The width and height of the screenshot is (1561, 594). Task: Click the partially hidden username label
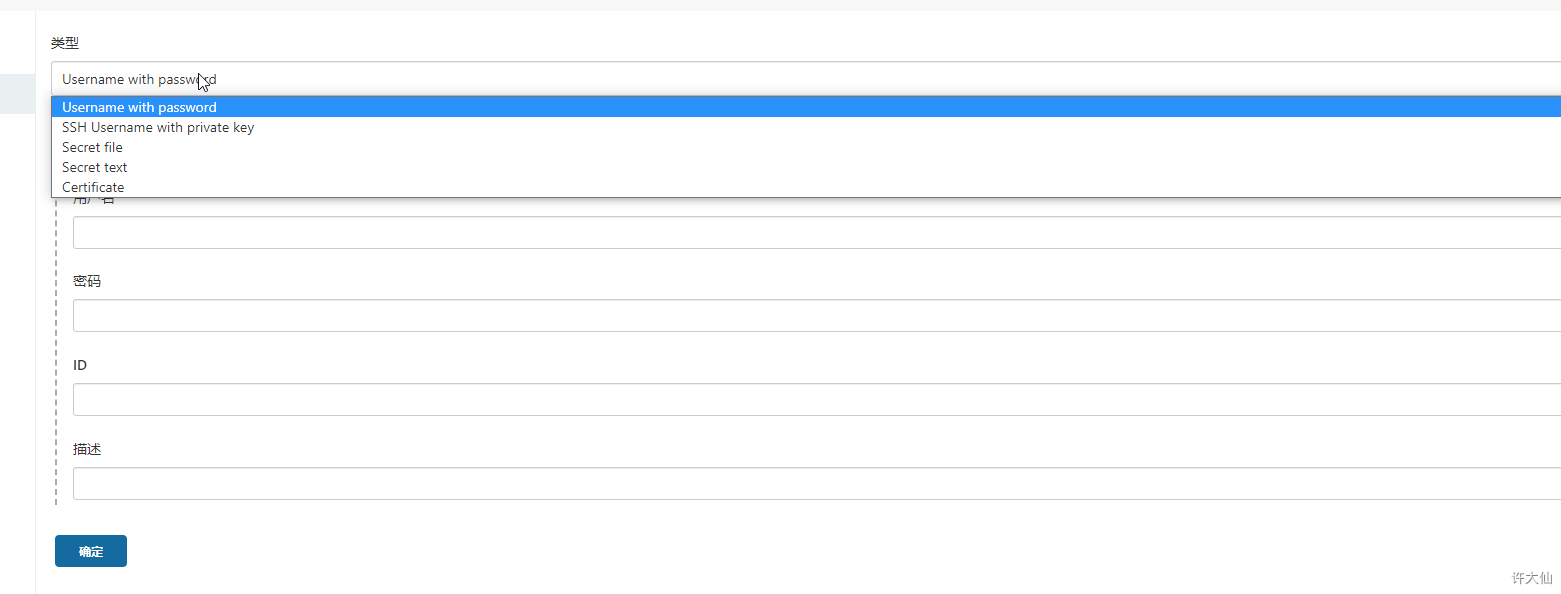[x=94, y=200]
